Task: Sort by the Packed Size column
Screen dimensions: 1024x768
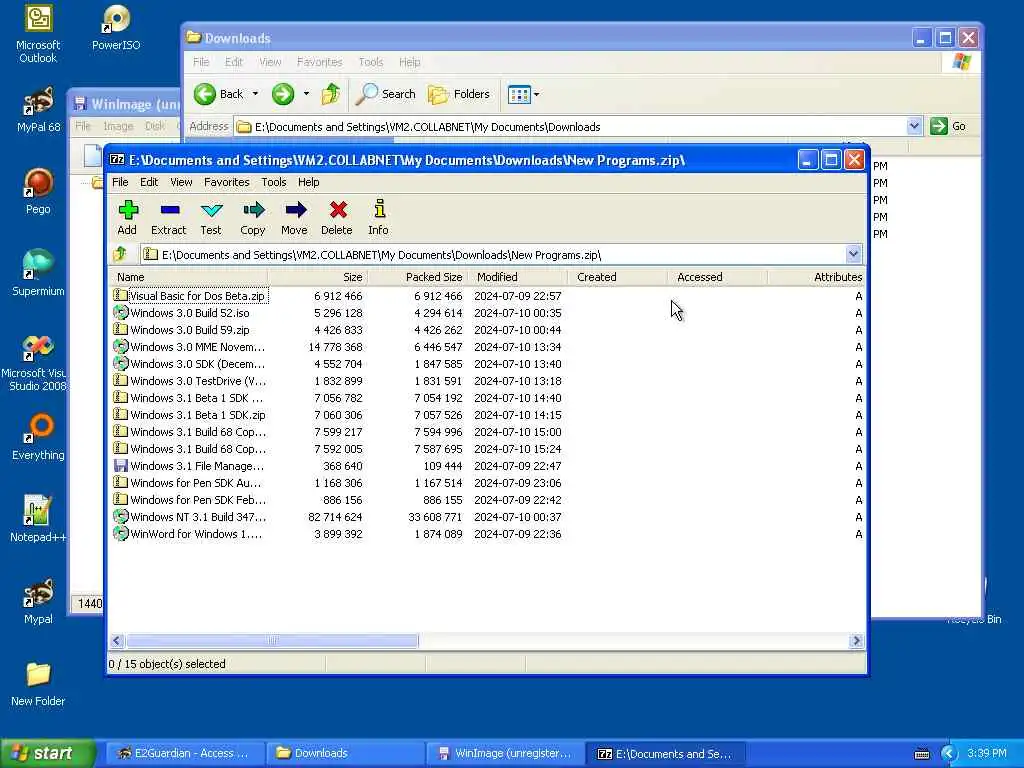Action: coord(418,277)
